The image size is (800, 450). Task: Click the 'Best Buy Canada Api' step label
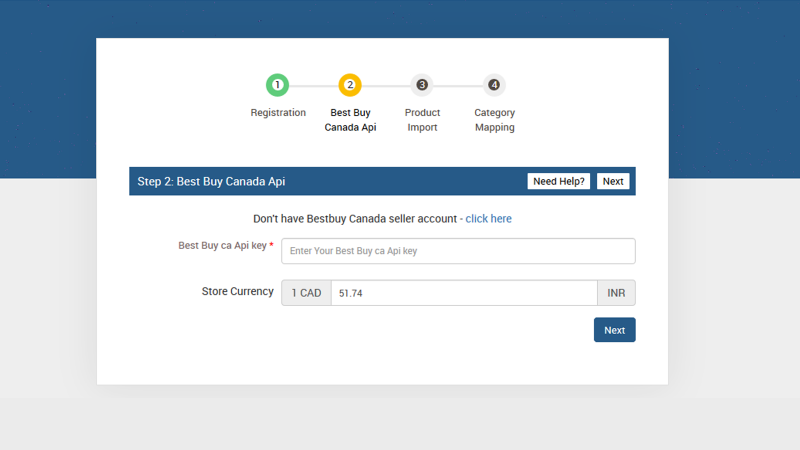pos(350,120)
